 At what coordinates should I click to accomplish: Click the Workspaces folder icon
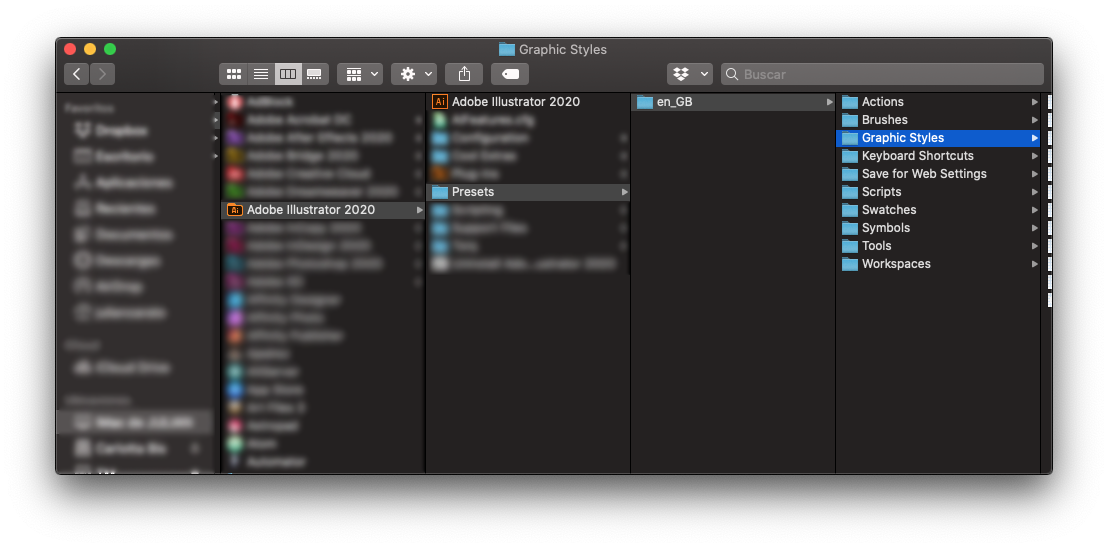(849, 264)
